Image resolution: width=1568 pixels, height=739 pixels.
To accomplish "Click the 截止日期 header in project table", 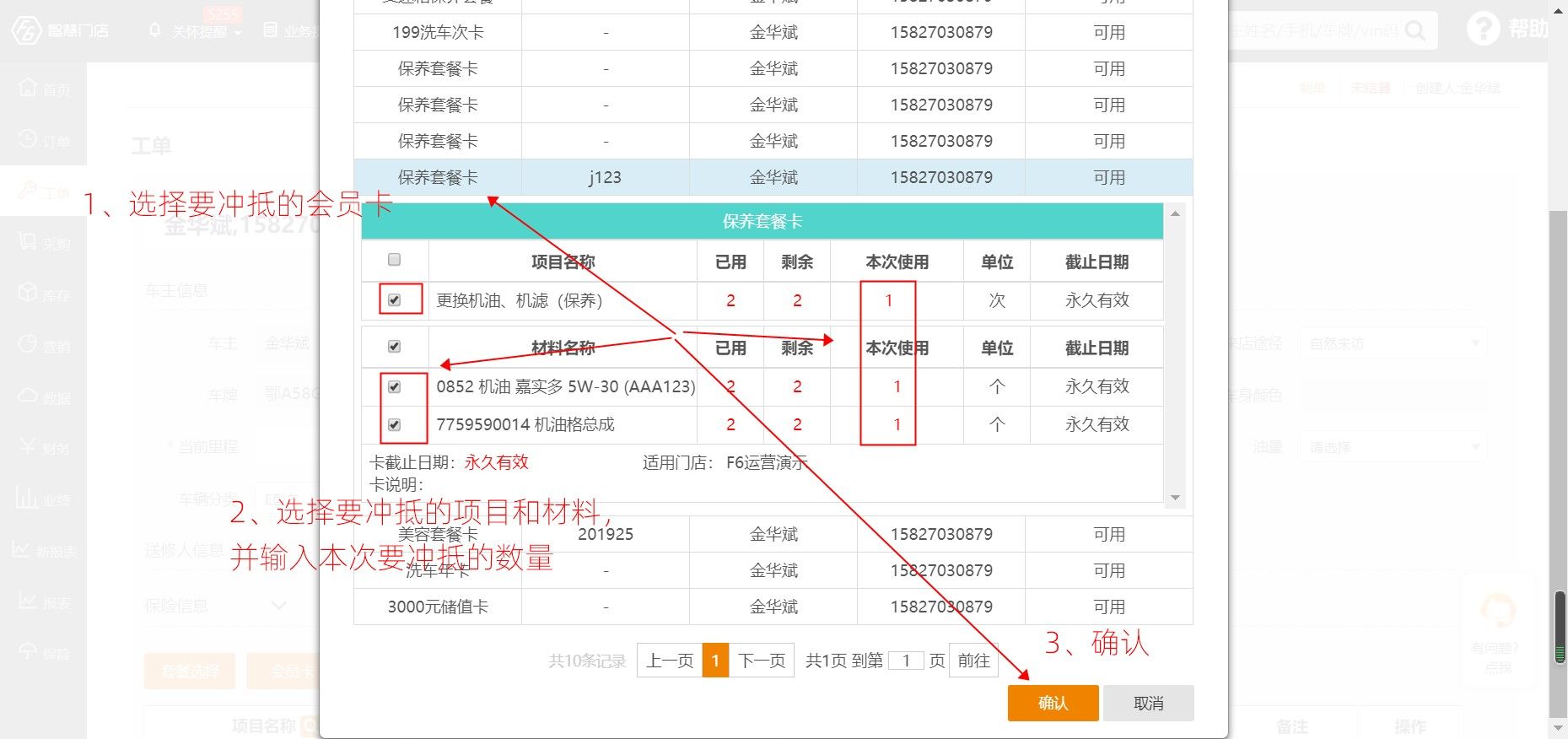I will (x=1097, y=262).
